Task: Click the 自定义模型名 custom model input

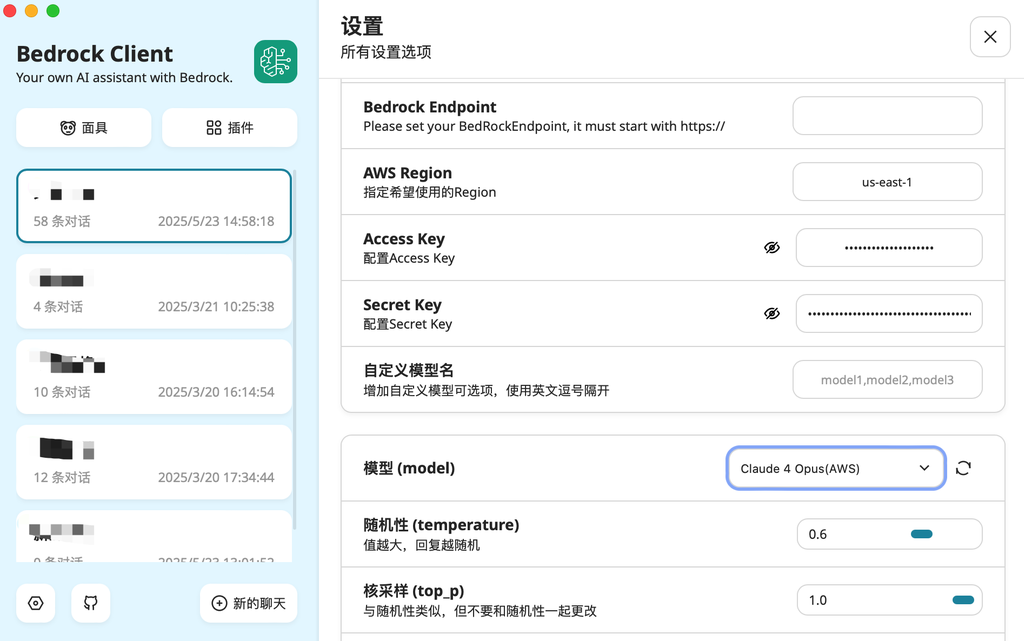Action: (x=888, y=379)
